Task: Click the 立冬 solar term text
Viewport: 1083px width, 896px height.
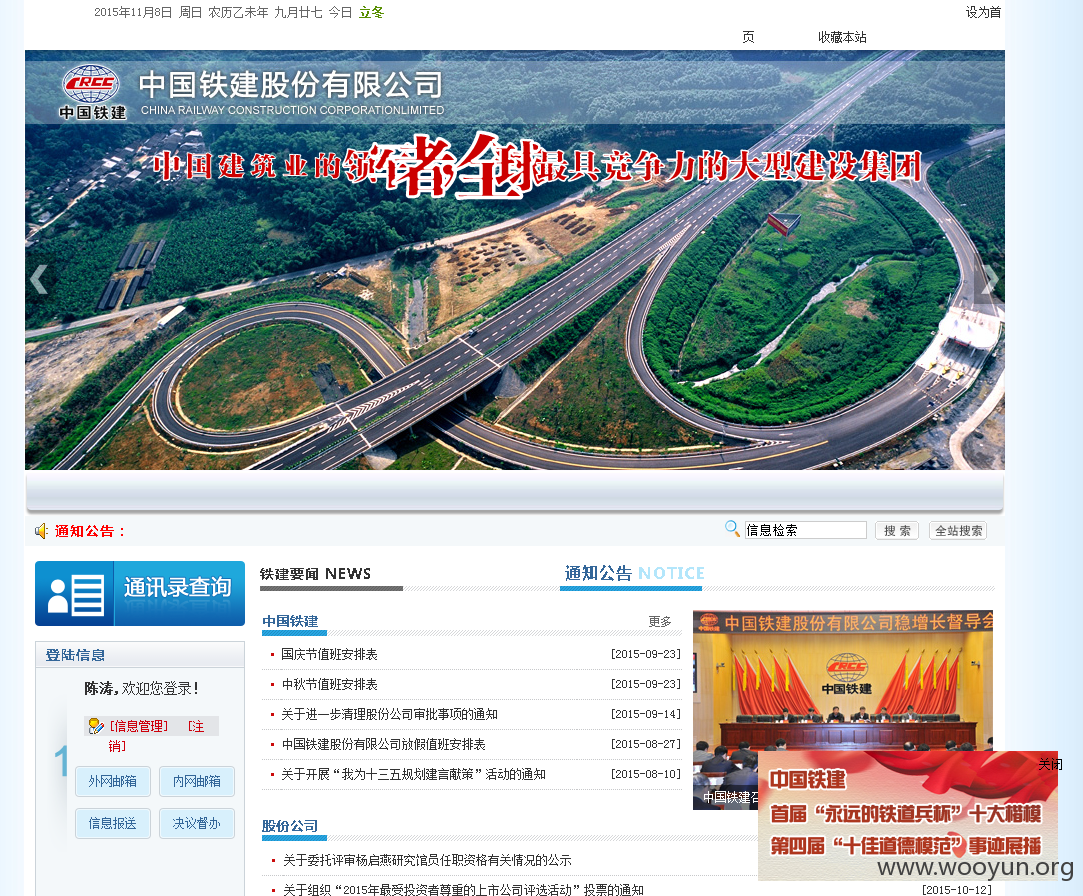Action: click(371, 12)
